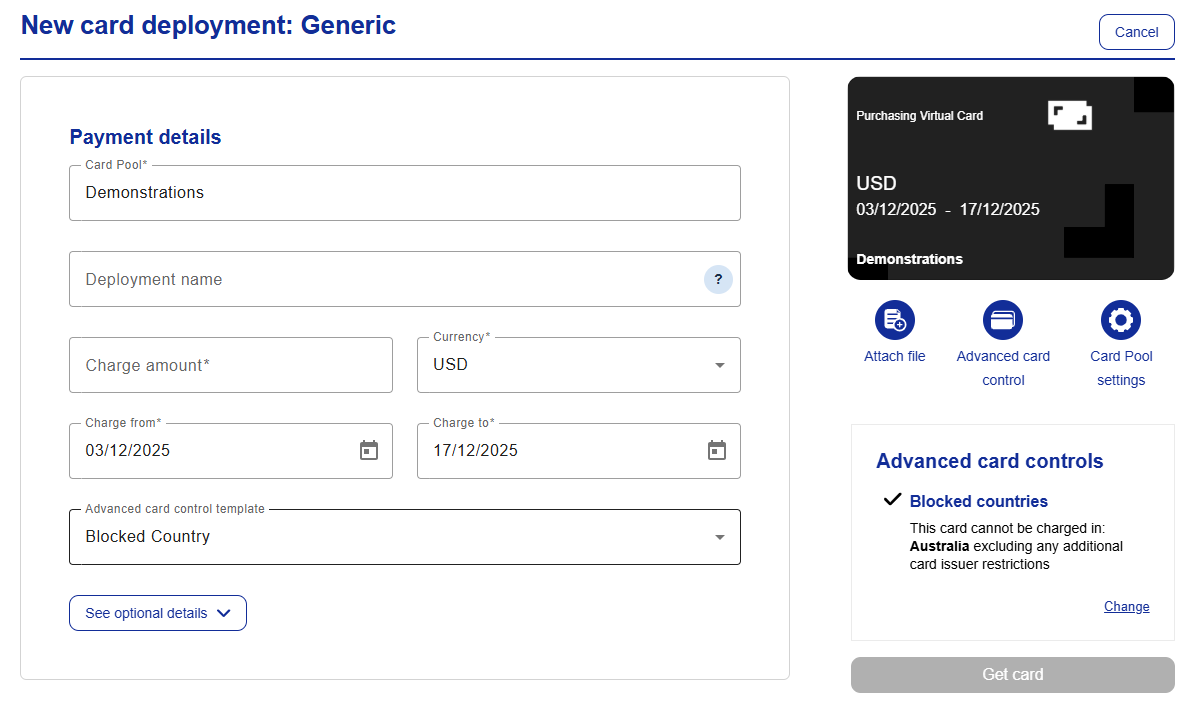
Task: Click the Attach file icon
Action: [895, 320]
